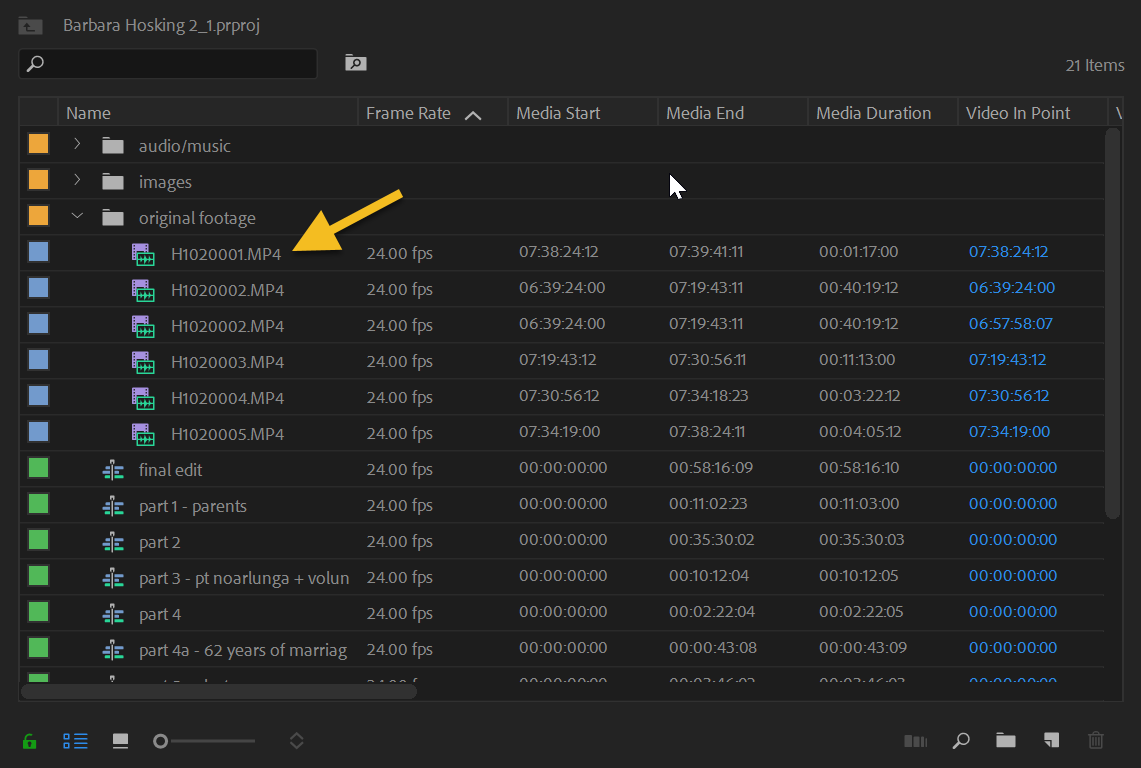Image resolution: width=1141 pixels, height=768 pixels.
Task: Open the New Item menu icon
Action: point(1051,741)
